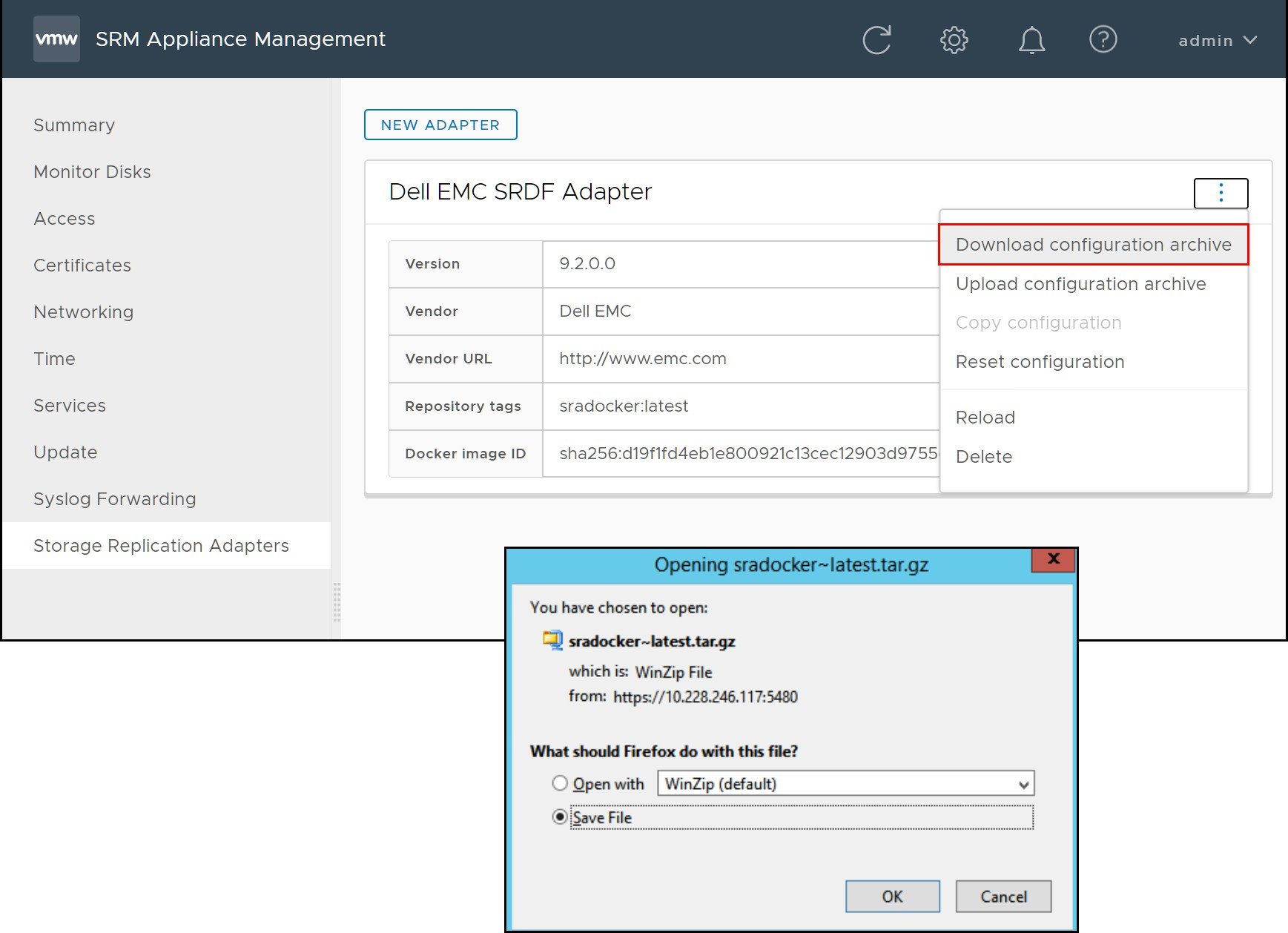Click the refresh icon in header
The height and width of the screenshot is (933, 1288).
[x=877, y=39]
